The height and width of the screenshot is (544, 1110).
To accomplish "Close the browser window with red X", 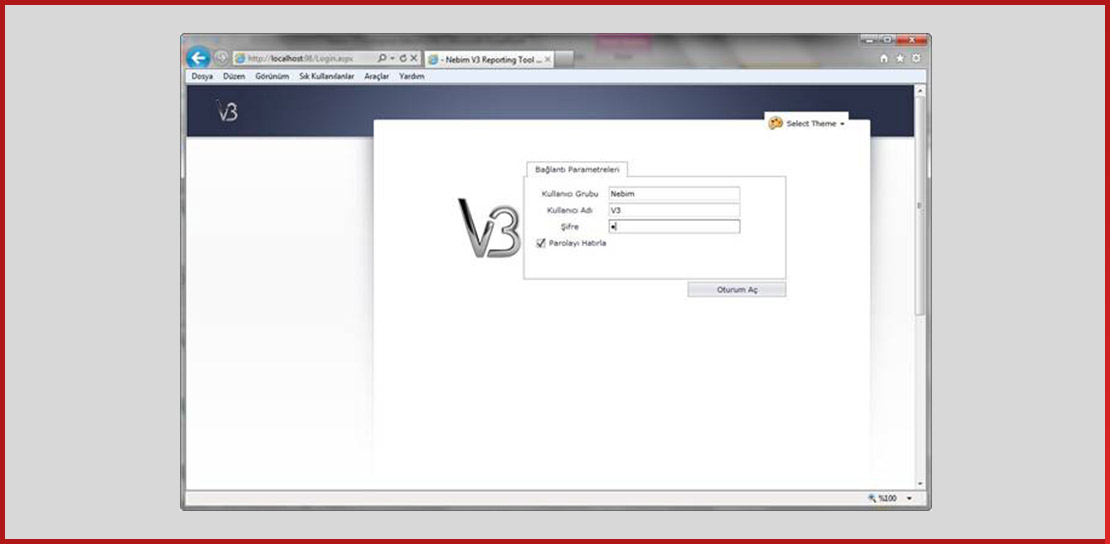I will [x=911, y=40].
